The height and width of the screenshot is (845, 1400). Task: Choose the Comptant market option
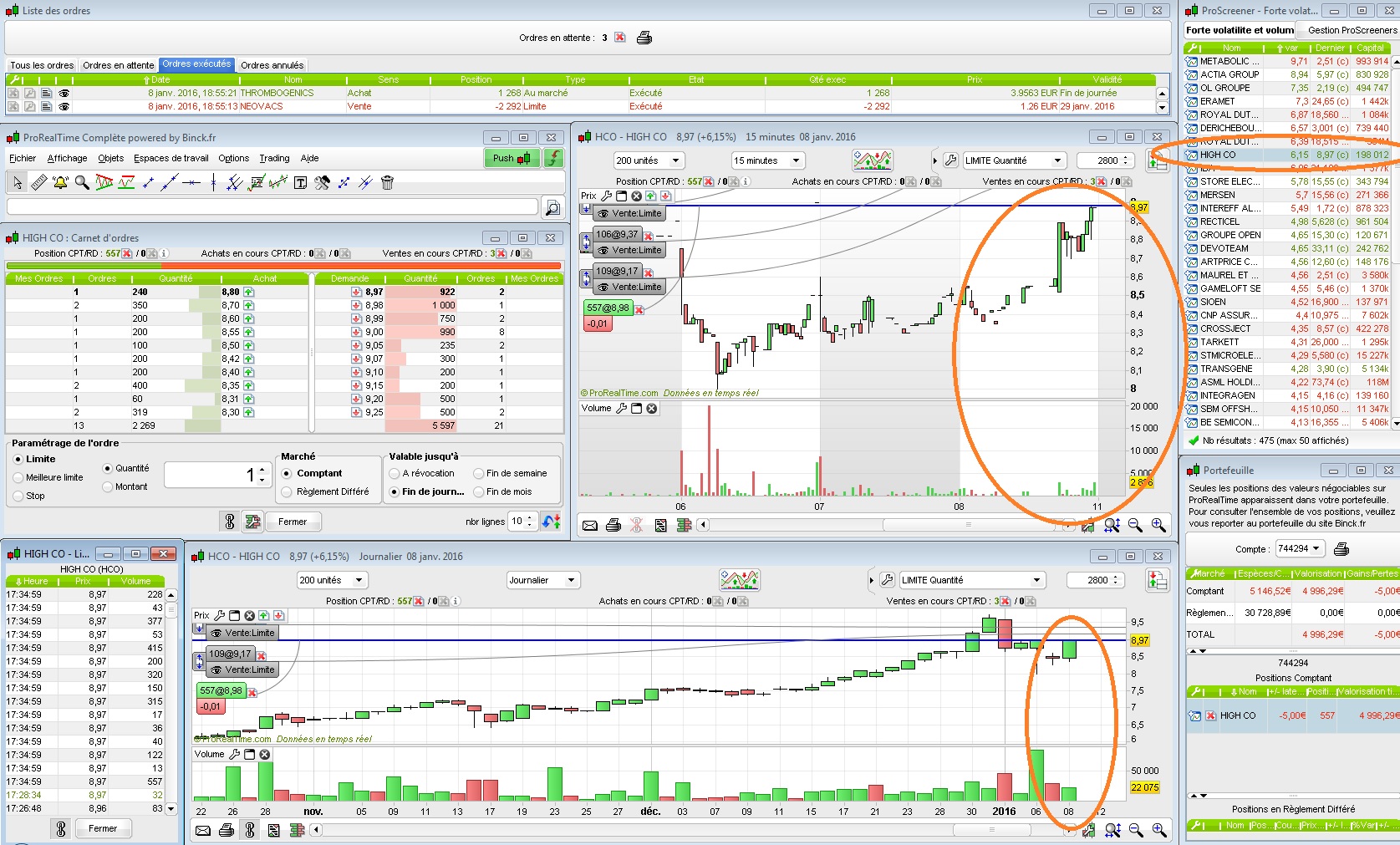pos(287,473)
